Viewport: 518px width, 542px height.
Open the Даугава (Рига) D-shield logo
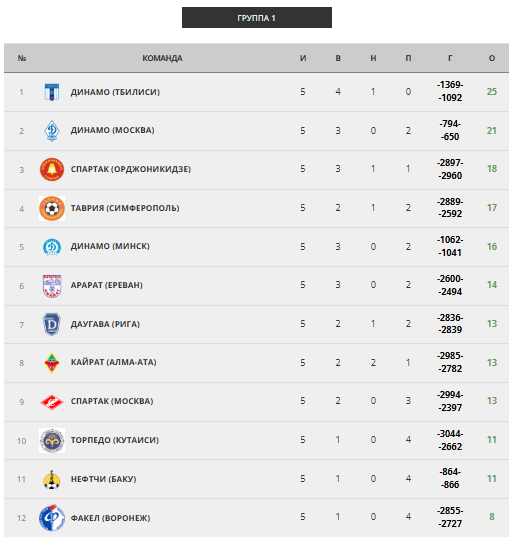pos(52,325)
